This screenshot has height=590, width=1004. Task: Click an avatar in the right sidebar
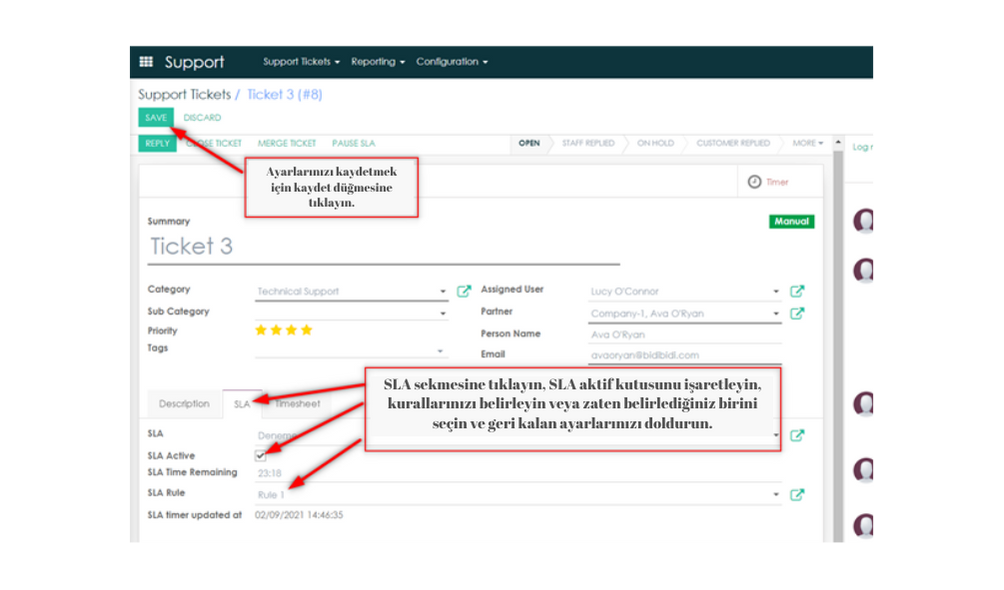coord(863,222)
